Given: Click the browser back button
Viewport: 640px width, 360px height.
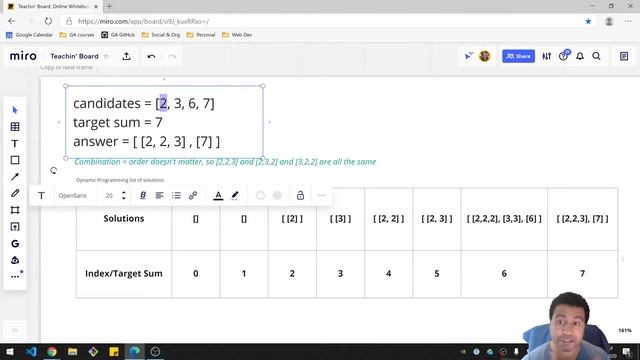Looking at the screenshot, I should click(x=11, y=21).
